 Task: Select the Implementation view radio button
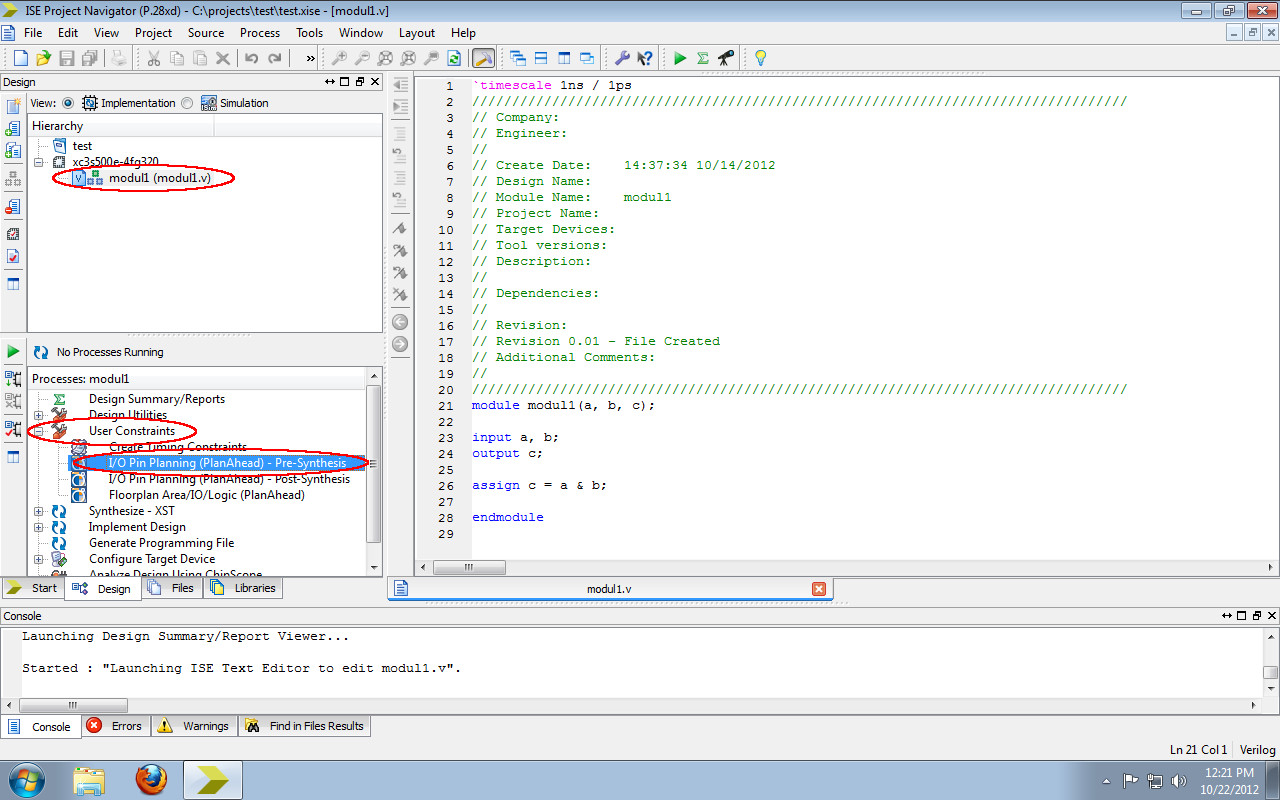tap(66, 102)
